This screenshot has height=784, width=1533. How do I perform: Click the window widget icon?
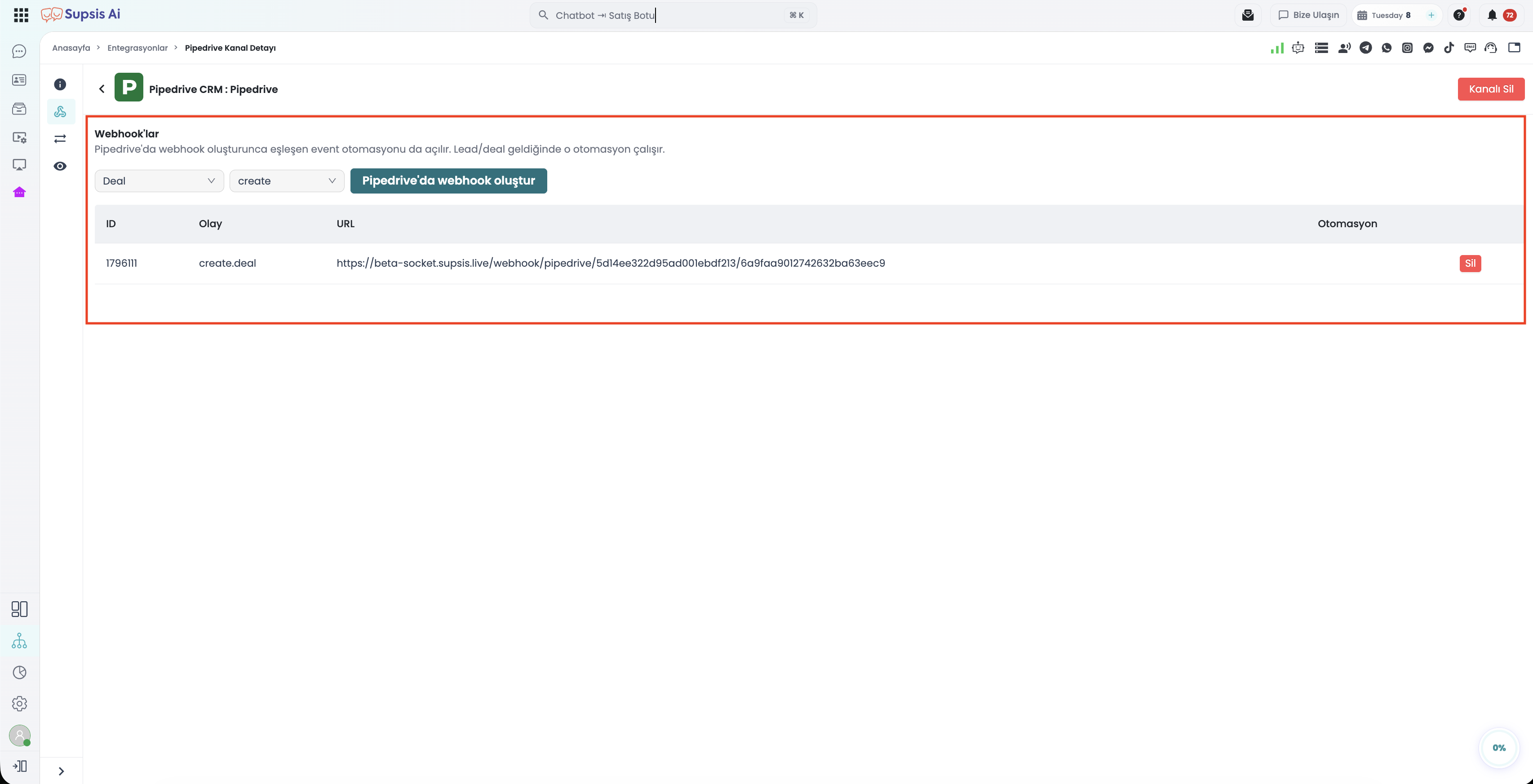(x=1515, y=48)
